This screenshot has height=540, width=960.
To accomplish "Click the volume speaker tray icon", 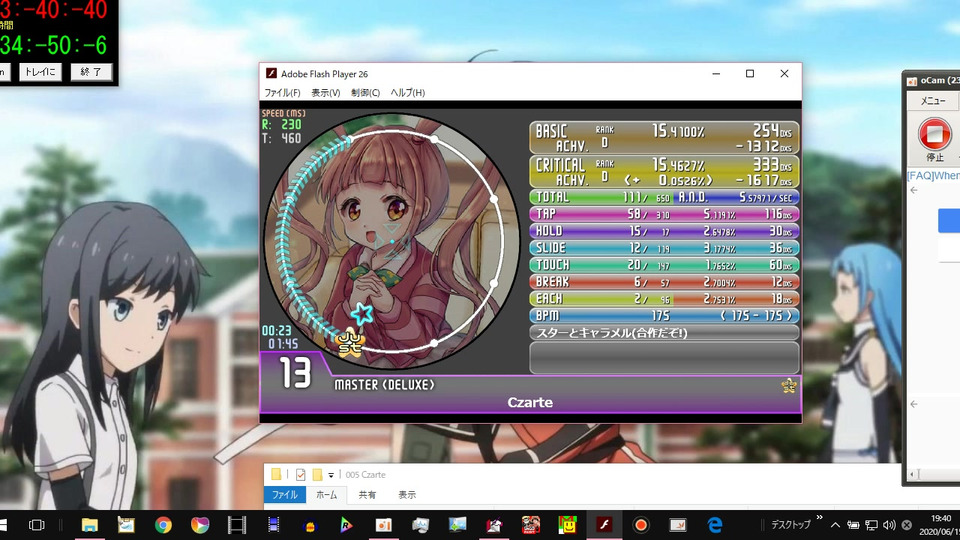I will [889, 525].
